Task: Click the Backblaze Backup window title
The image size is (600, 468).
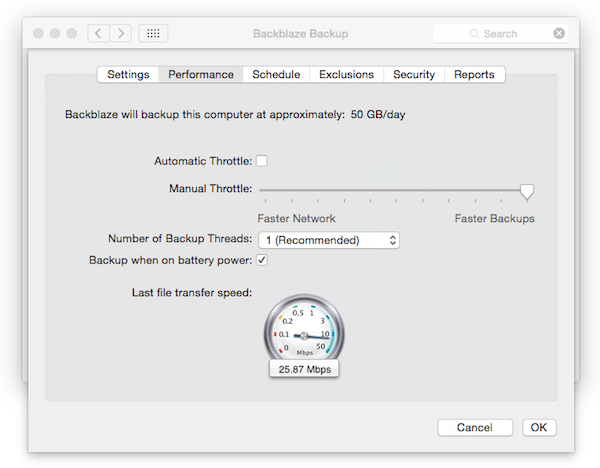Action: [300, 34]
